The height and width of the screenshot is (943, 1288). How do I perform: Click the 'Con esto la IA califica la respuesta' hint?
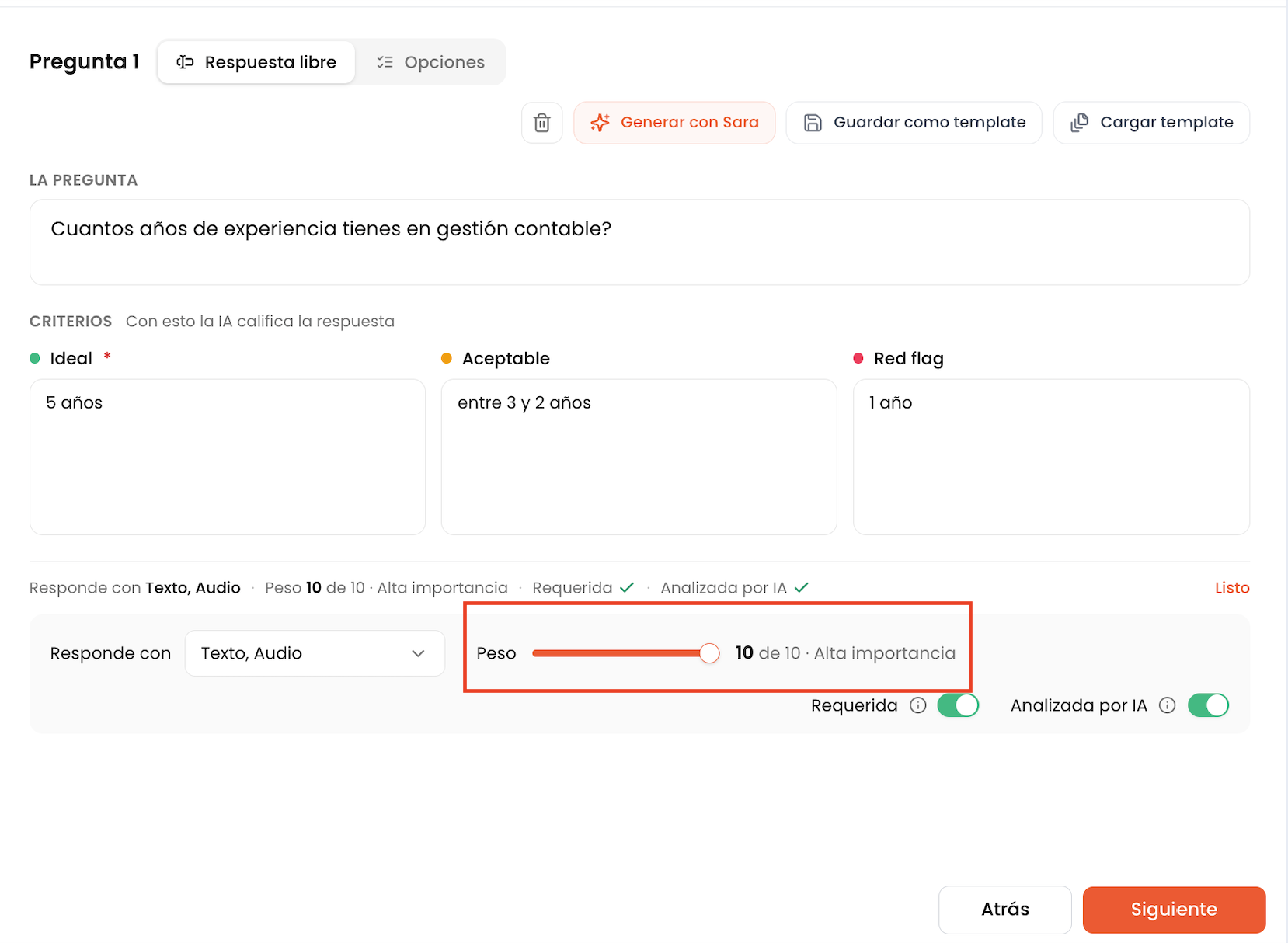click(260, 322)
